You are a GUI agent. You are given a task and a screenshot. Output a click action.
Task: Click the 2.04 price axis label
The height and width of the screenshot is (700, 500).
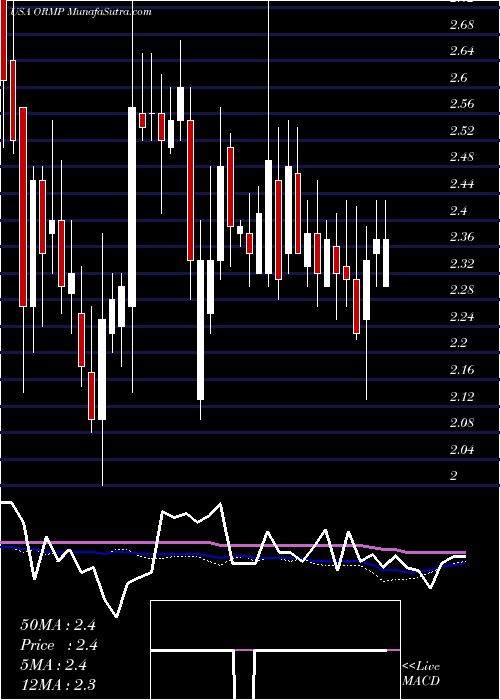click(x=462, y=450)
